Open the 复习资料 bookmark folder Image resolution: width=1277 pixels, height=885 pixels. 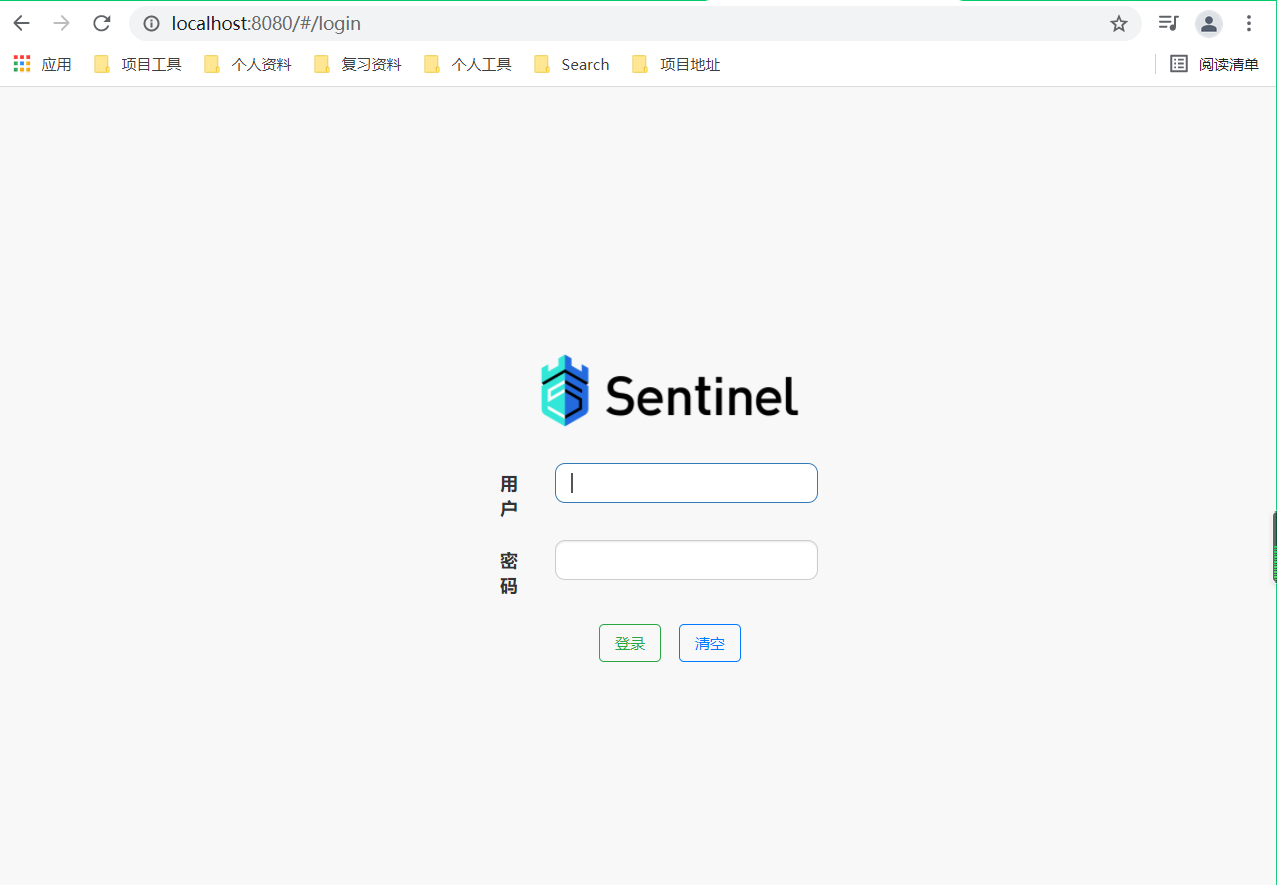click(358, 64)
